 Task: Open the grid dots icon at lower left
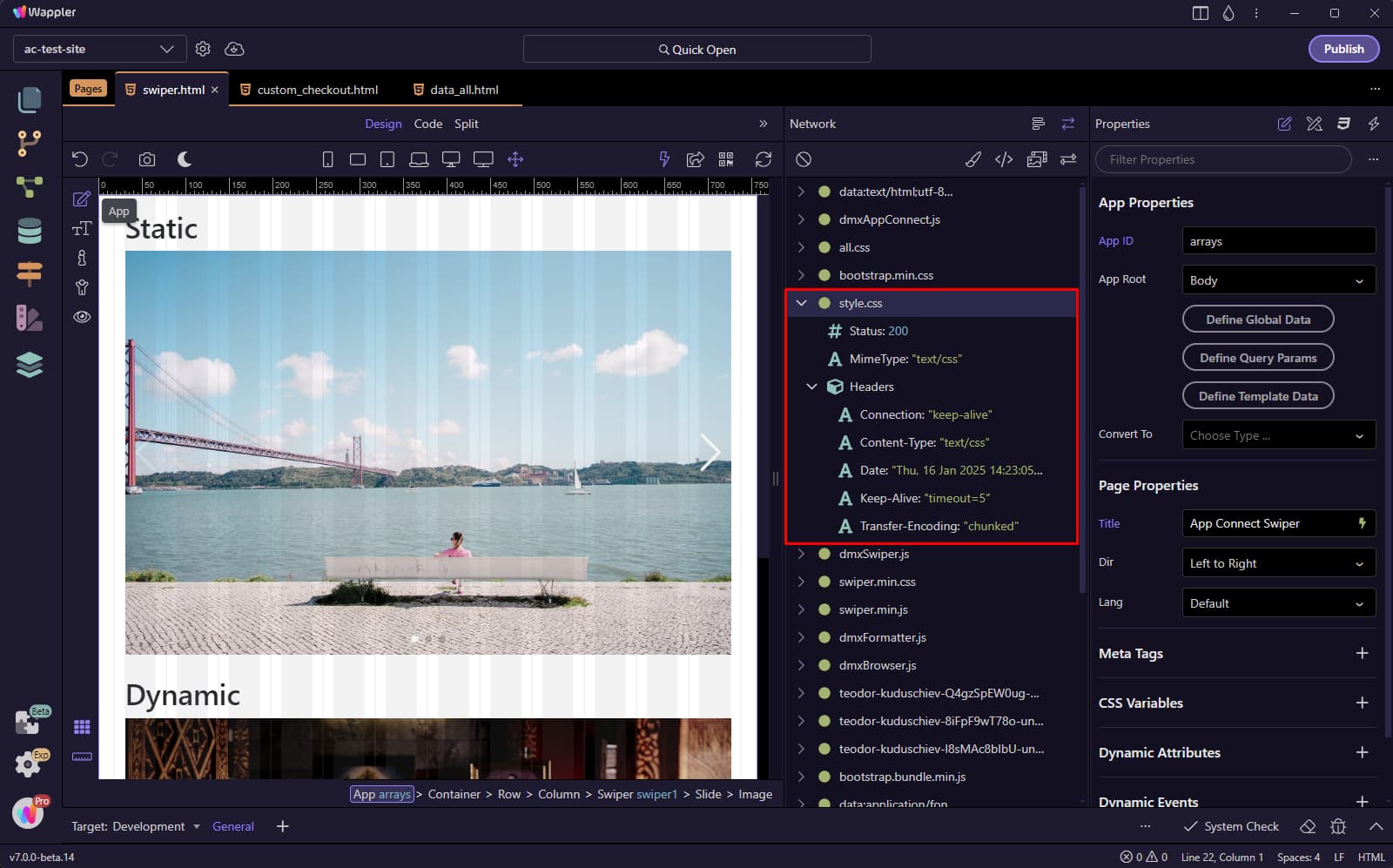pos(82,727)
